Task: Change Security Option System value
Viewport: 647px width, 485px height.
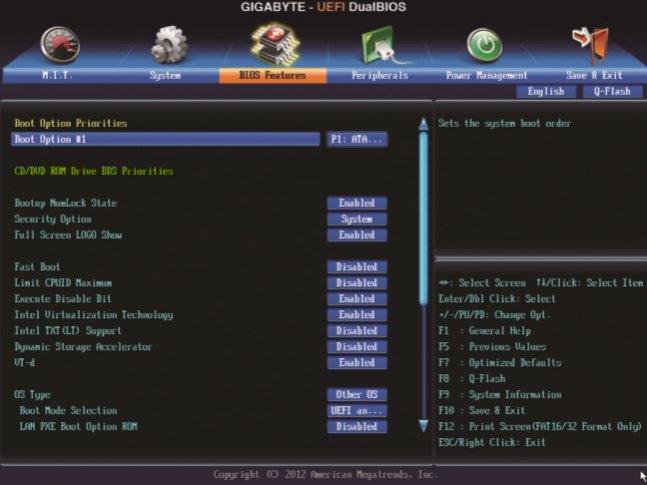Action: tap(357, 219)
